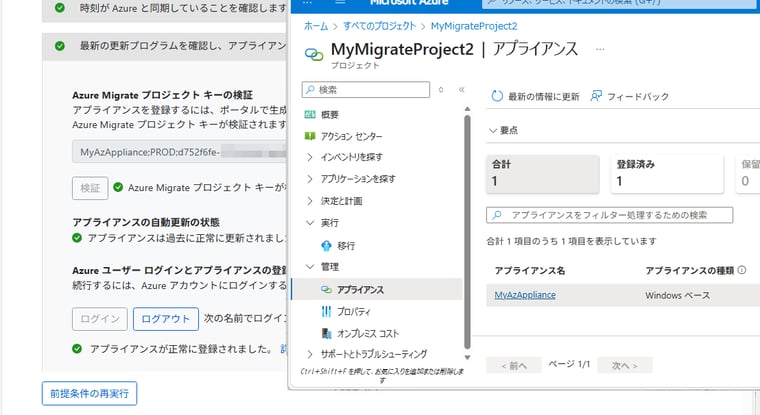
Task: Click green check beside 最新の更新プログラムを確認
Action: tap(60, 46)
